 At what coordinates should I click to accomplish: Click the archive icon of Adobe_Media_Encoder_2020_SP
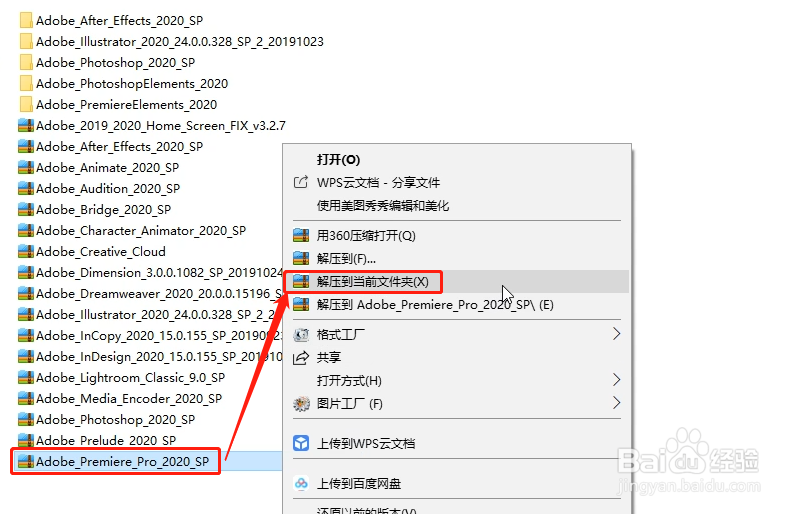[26, 399]
